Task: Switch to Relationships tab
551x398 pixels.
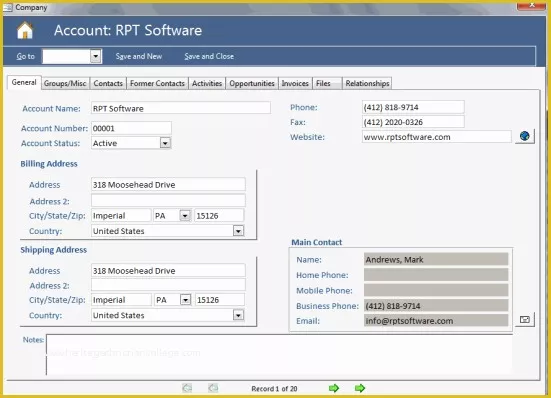Action: point(367,83)
